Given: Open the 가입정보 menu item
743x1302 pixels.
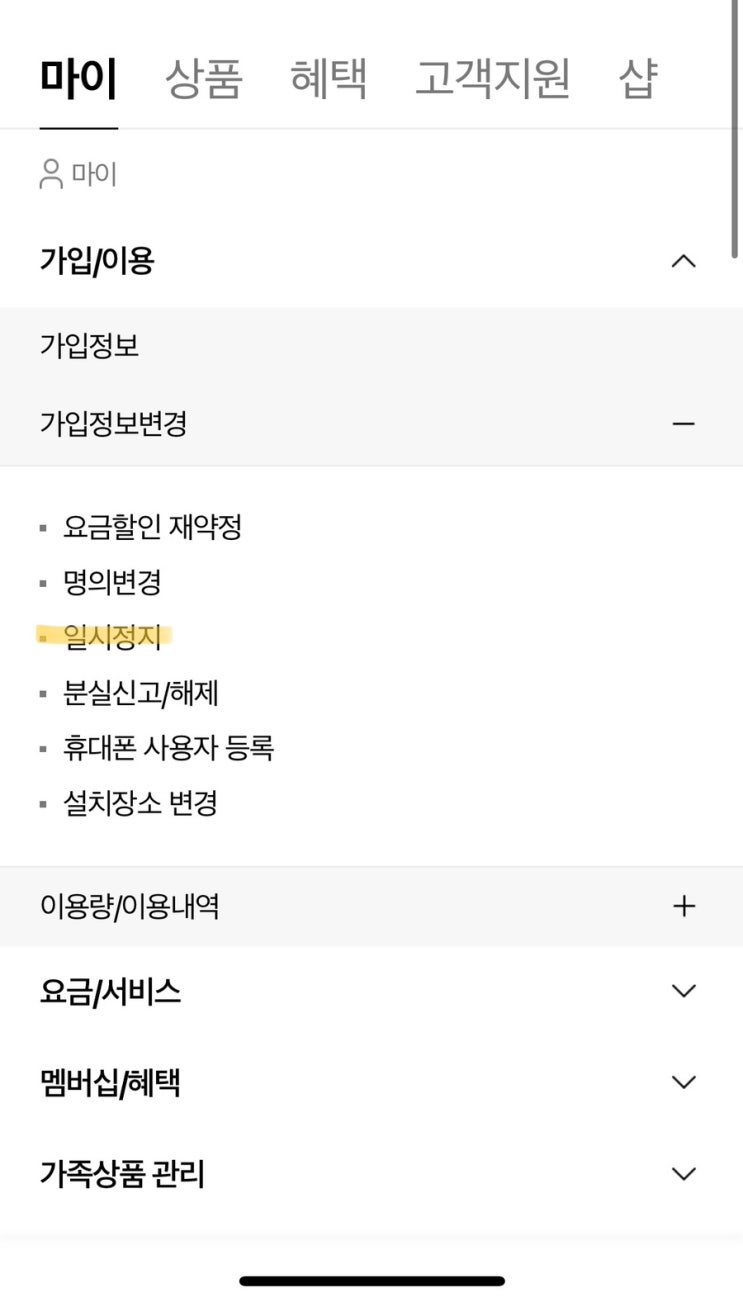Looking at the screenshot, I should [x=90, y=347].
